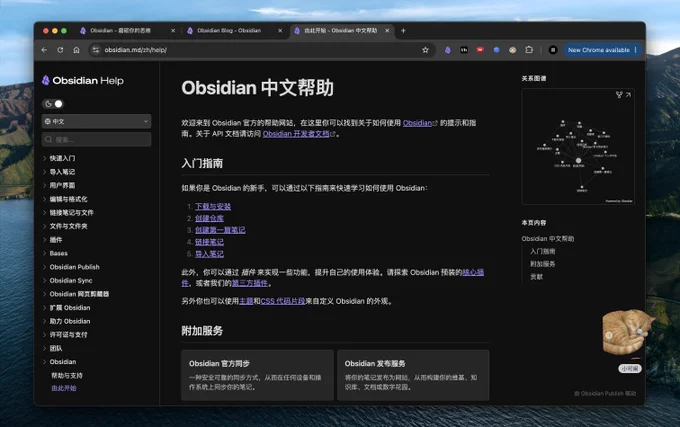Jump to 附加服务 in page outline
The width and height of the screenshot is (680, 427).
[x=543, y=264]
